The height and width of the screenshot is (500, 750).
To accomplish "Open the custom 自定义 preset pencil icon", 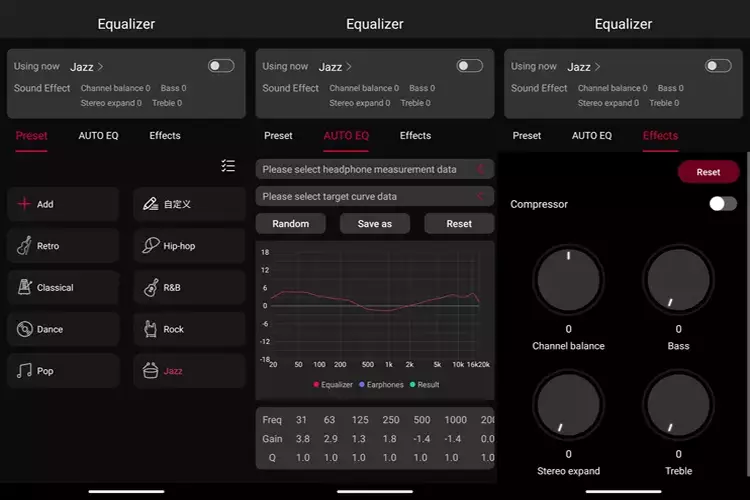I will point(150,204).
